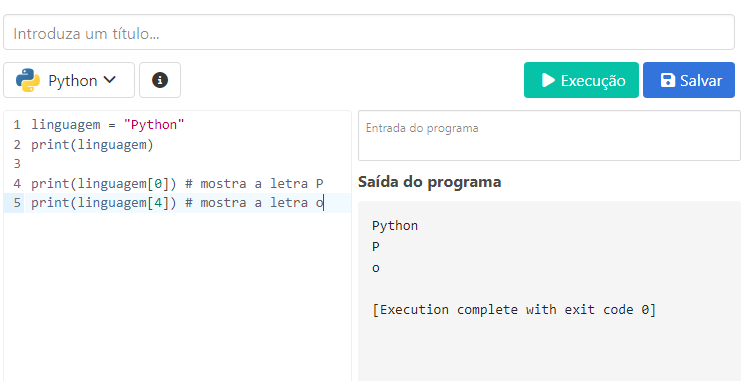Viewport: 749px width, 381px height.
Task: Select line number 2 in the gutter
Action: (x=17, y=145)
